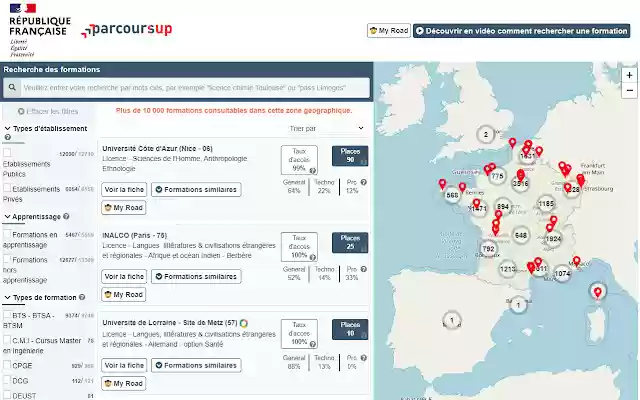Screen dimensions: 640x400
Task: Click the Spain cluster marker labeled 1
Action: point(451,321)
